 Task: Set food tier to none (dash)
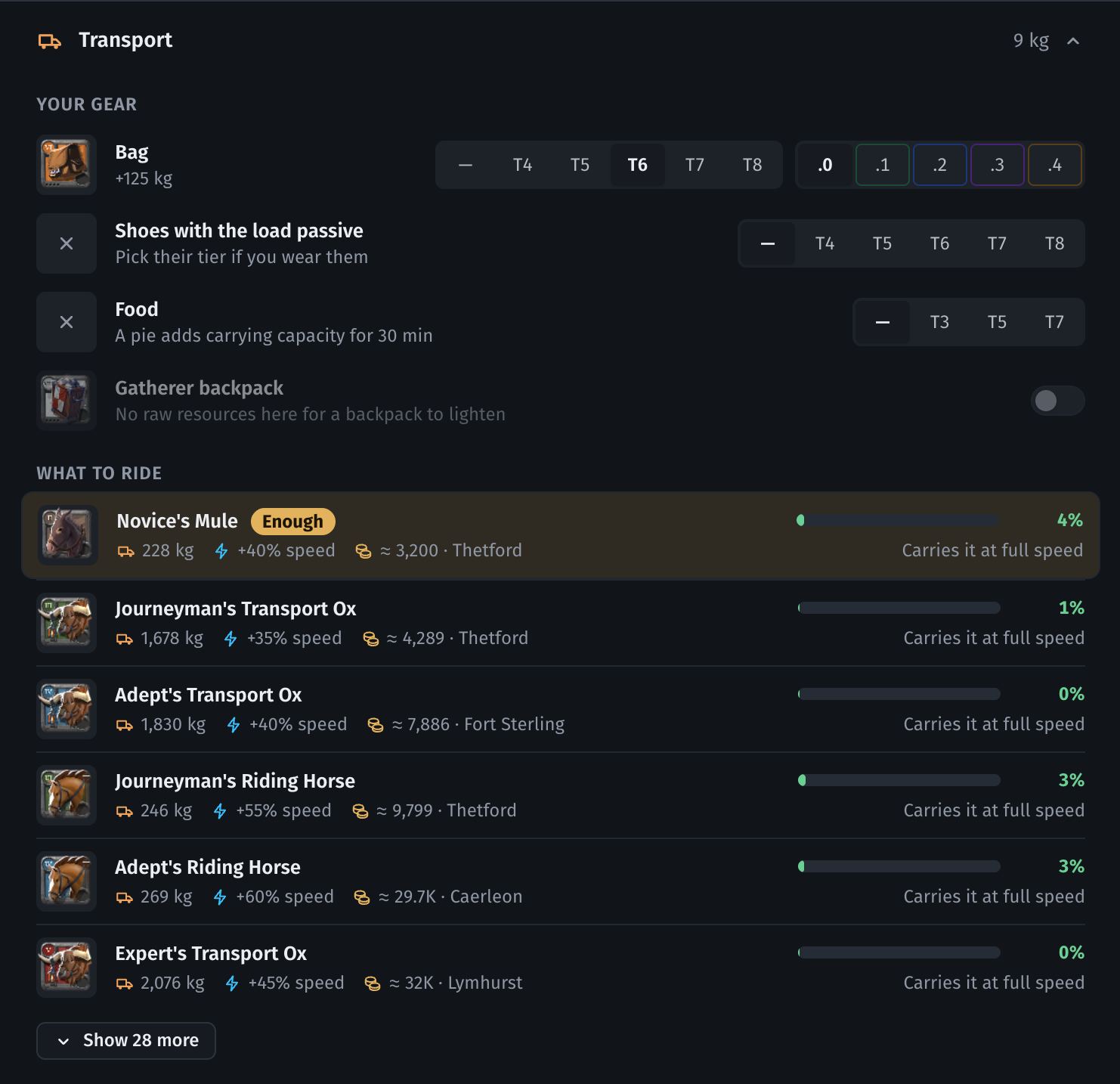pyautogui.click(x=882, y=322)
